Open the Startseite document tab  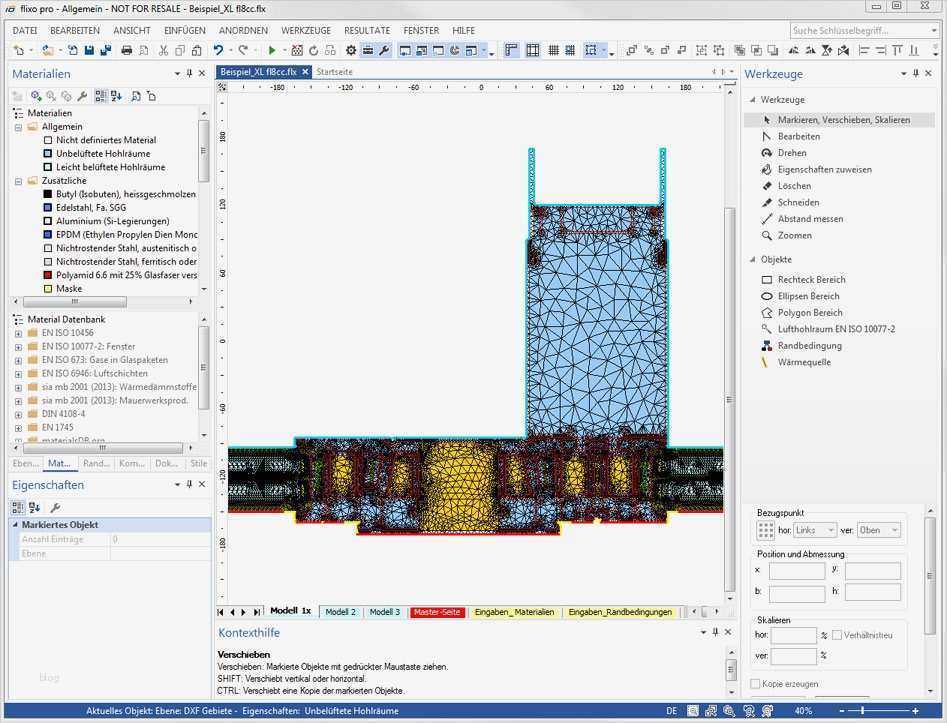tap(334, 72)
